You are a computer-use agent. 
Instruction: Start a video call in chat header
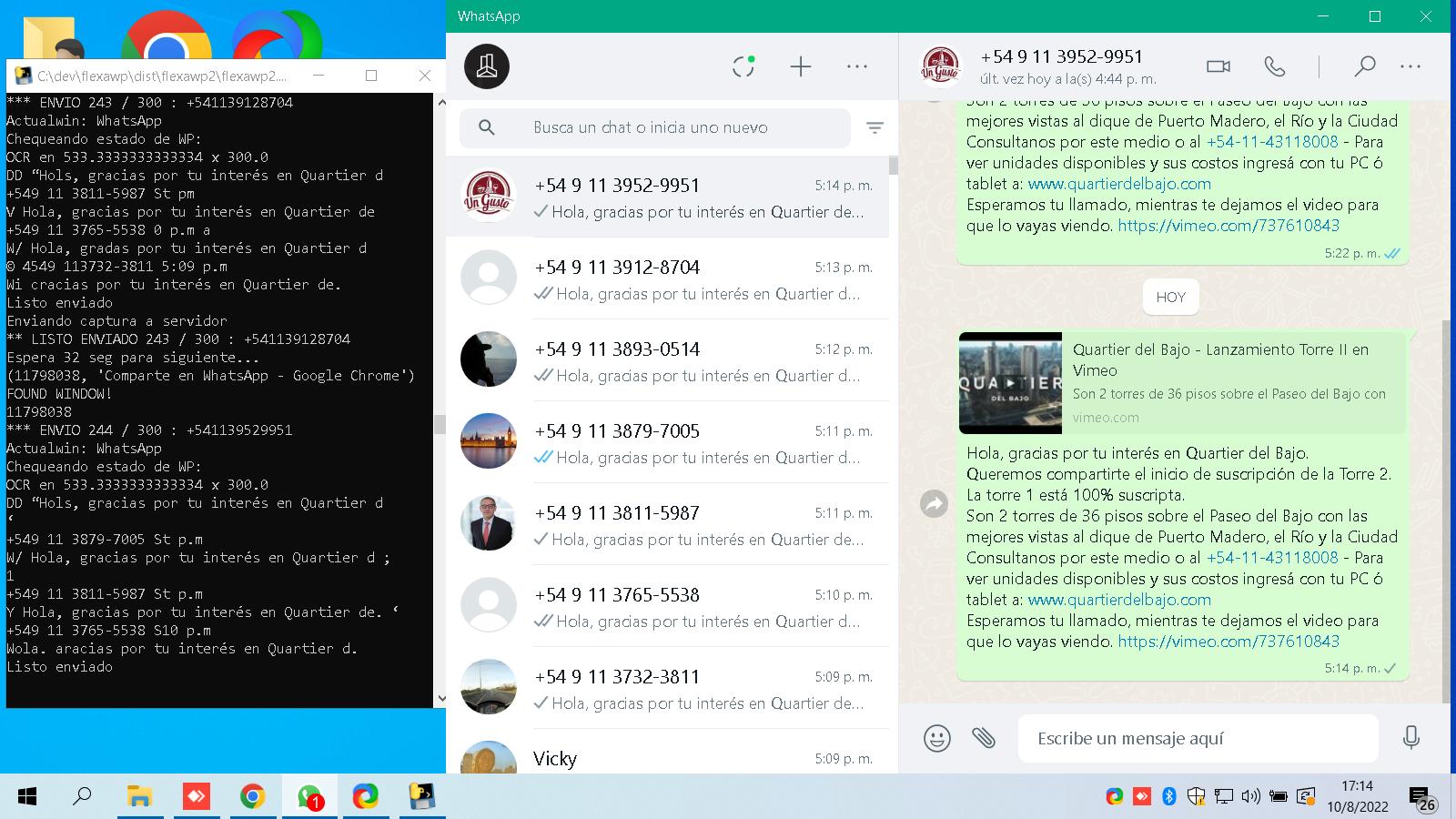point(1218,66)
